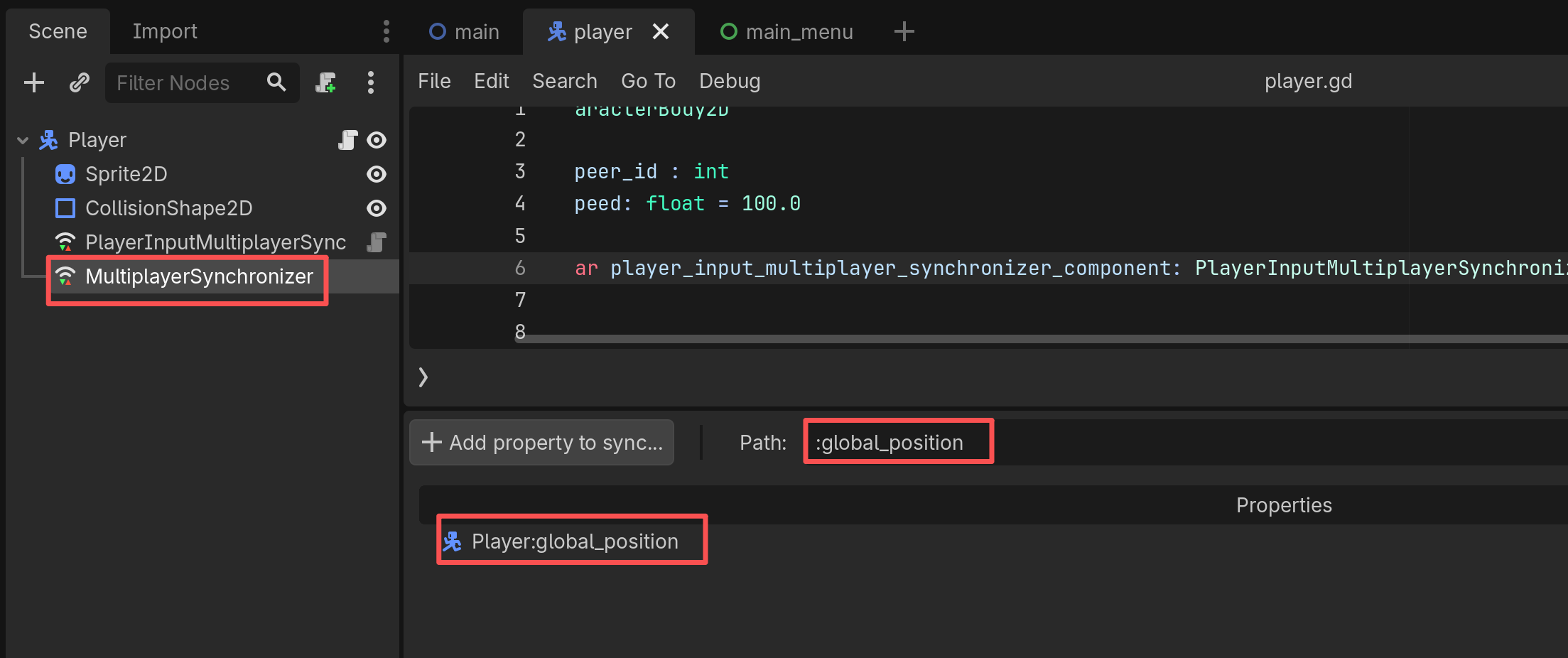Viewport: 1568px width, 658px height.
Task: Click the Path input field with global_position
Action: tap(898, 443)
